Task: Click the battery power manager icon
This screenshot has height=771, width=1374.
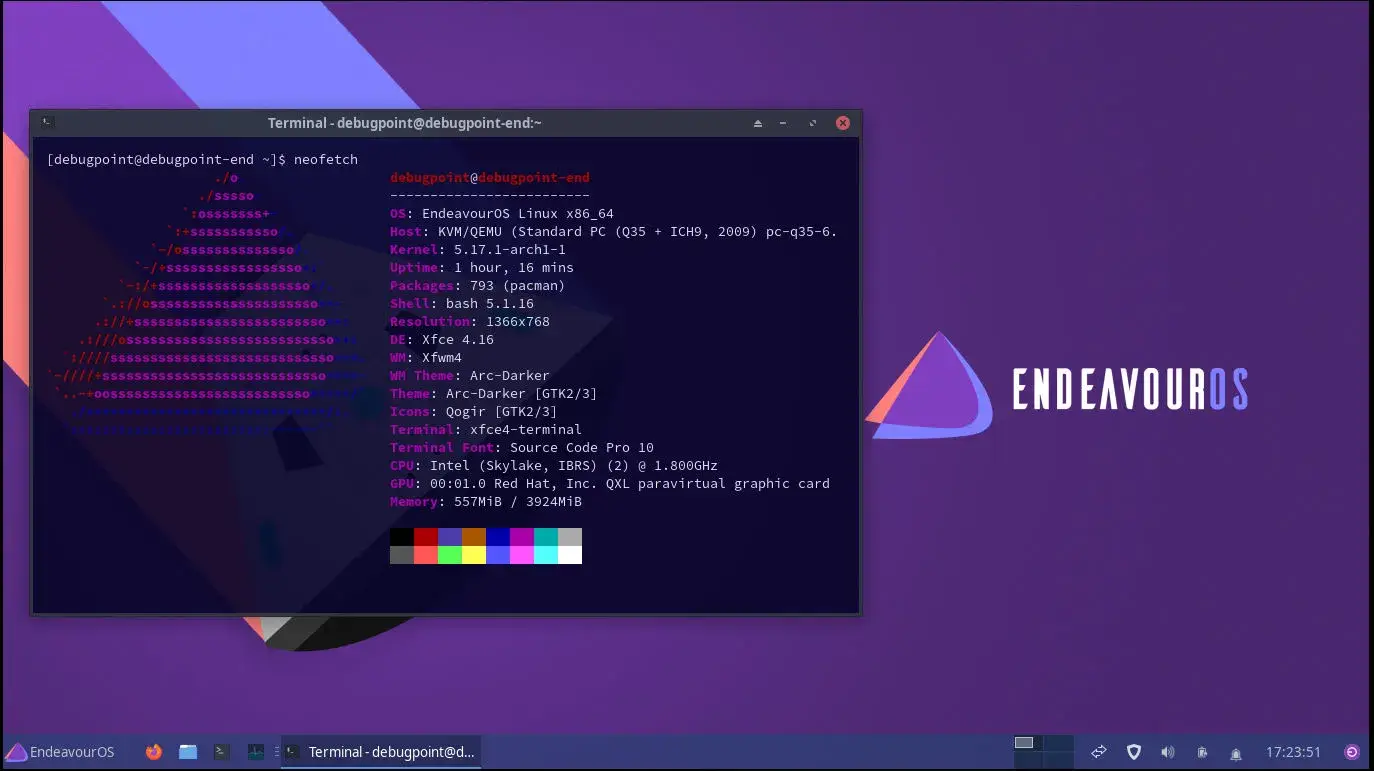Action: click(1202, 752)
